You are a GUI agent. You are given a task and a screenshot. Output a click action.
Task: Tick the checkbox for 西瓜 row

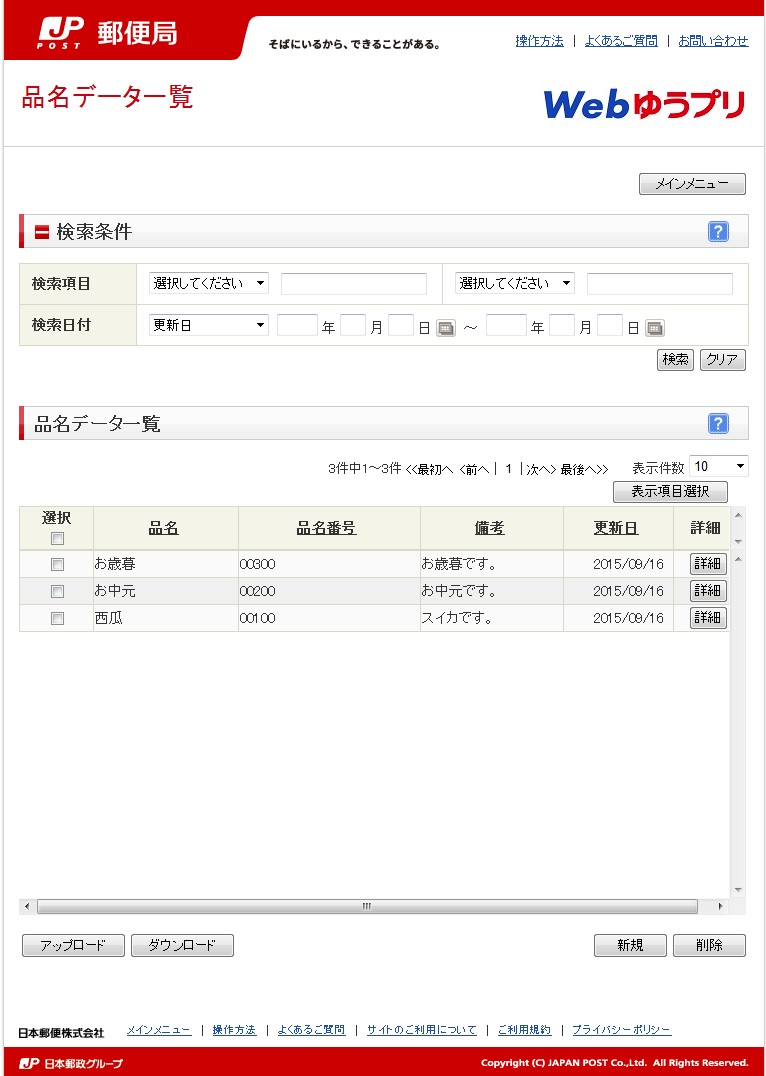coord(57,618)
